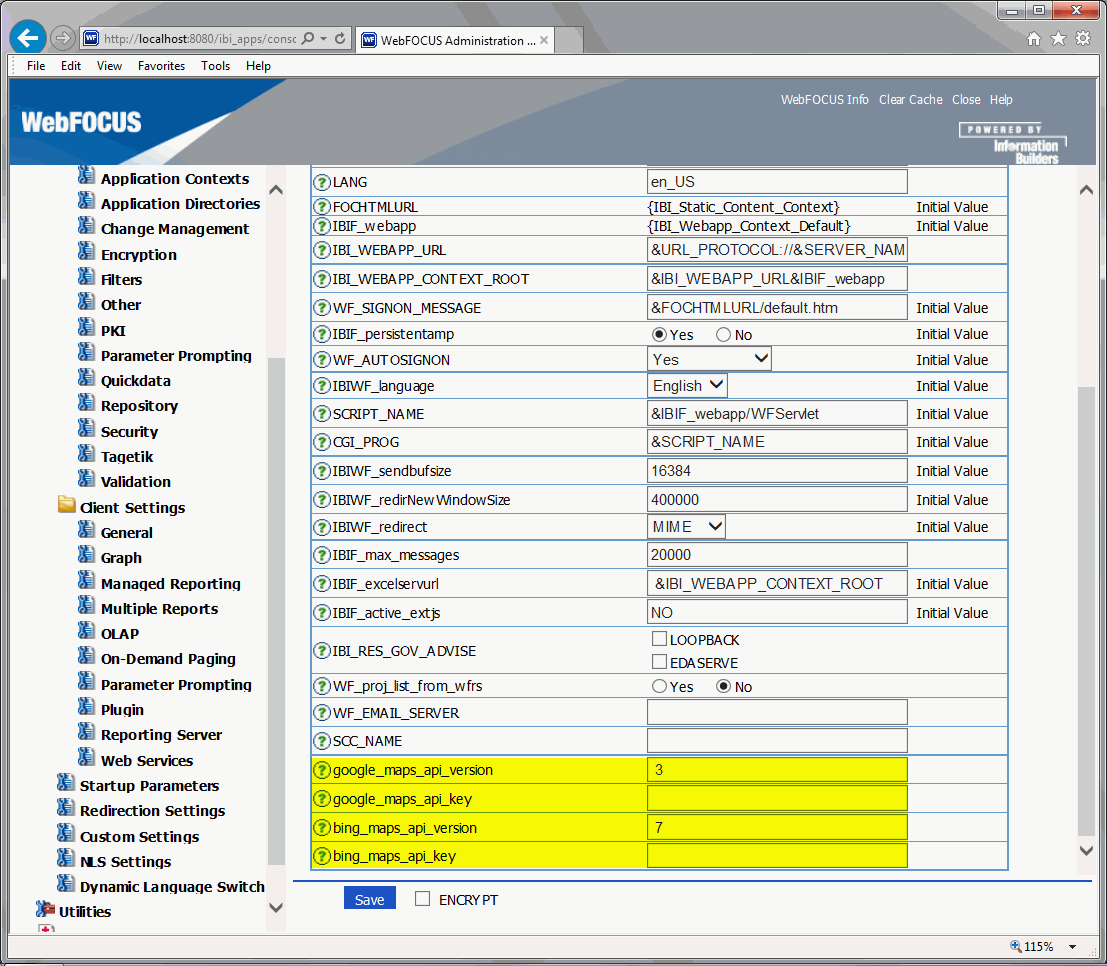Open the browser Tools gear icon
This screenshot has height=966, width=1107.
(x=1083, y=39)
